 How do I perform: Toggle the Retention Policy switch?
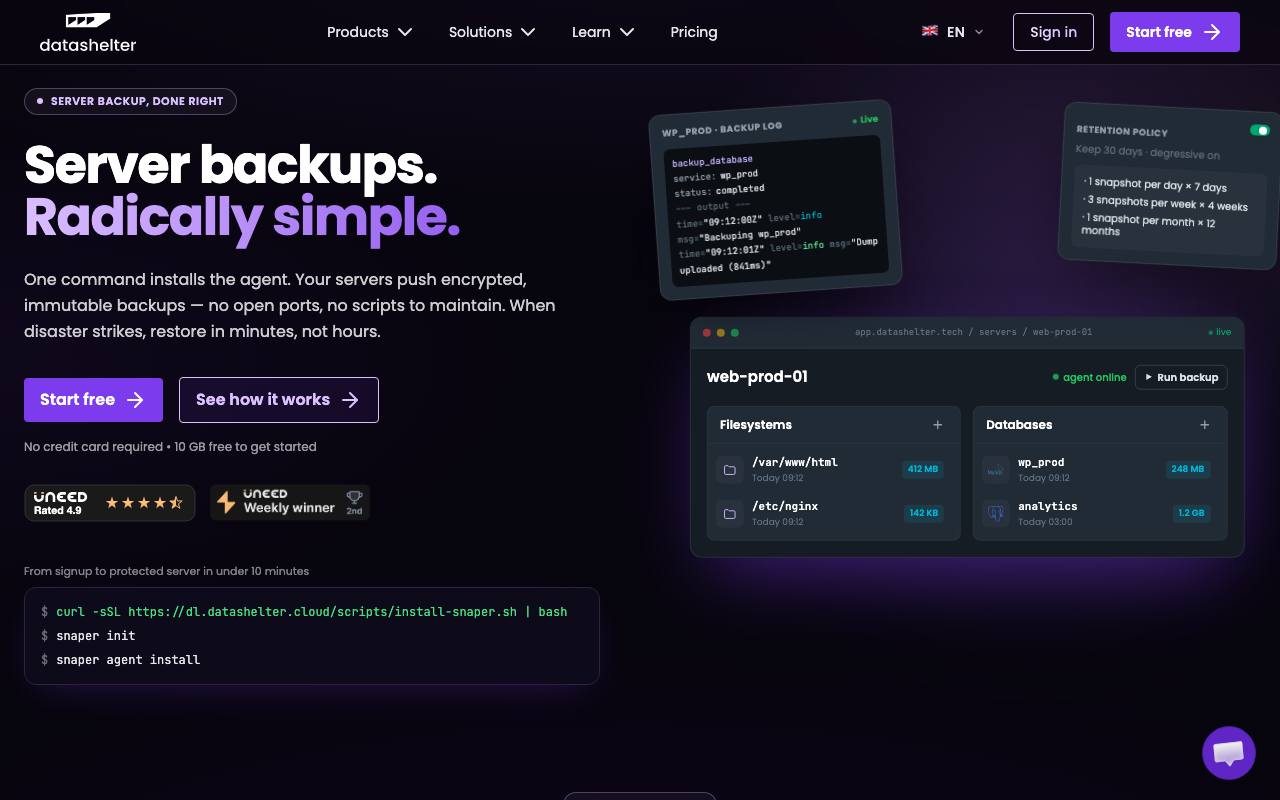click(x=1259, y=130)
